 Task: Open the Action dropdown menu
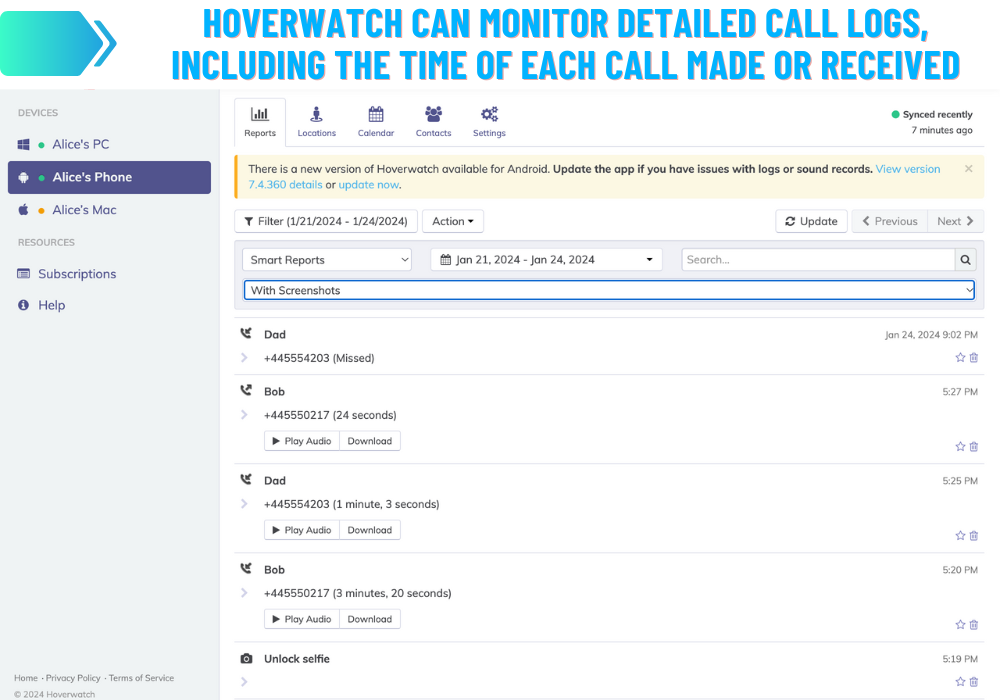pyautogui.click(x=452, y=221)
